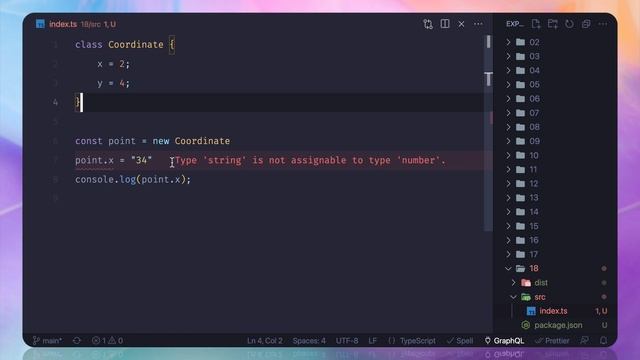Change end of line sequence LF
The image size is (640, 360).
[373, 340]
